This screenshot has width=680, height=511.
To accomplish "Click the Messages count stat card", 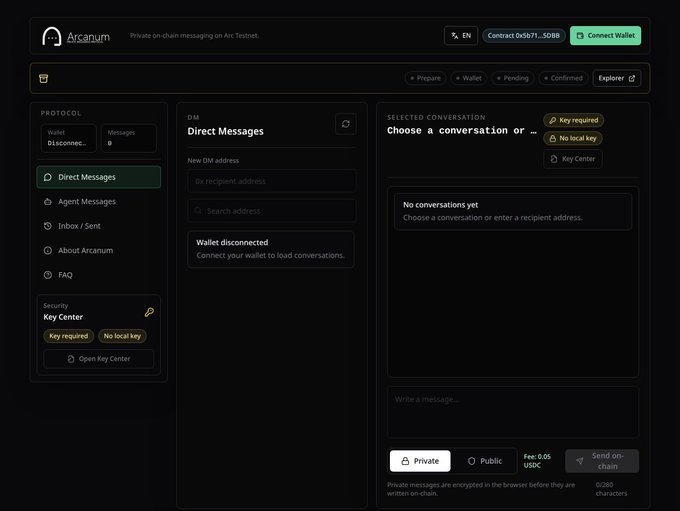I will point(129,138).
